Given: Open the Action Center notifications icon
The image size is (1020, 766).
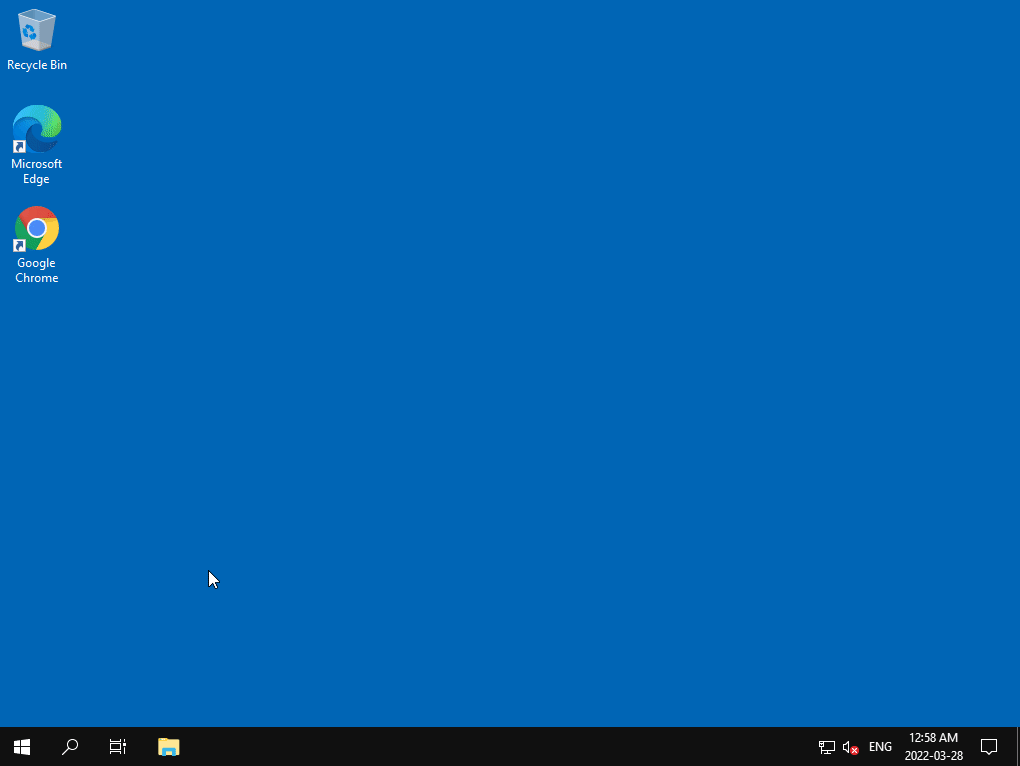Looking at the screenshot, I should pyautogui.click(x=989, y=746).
